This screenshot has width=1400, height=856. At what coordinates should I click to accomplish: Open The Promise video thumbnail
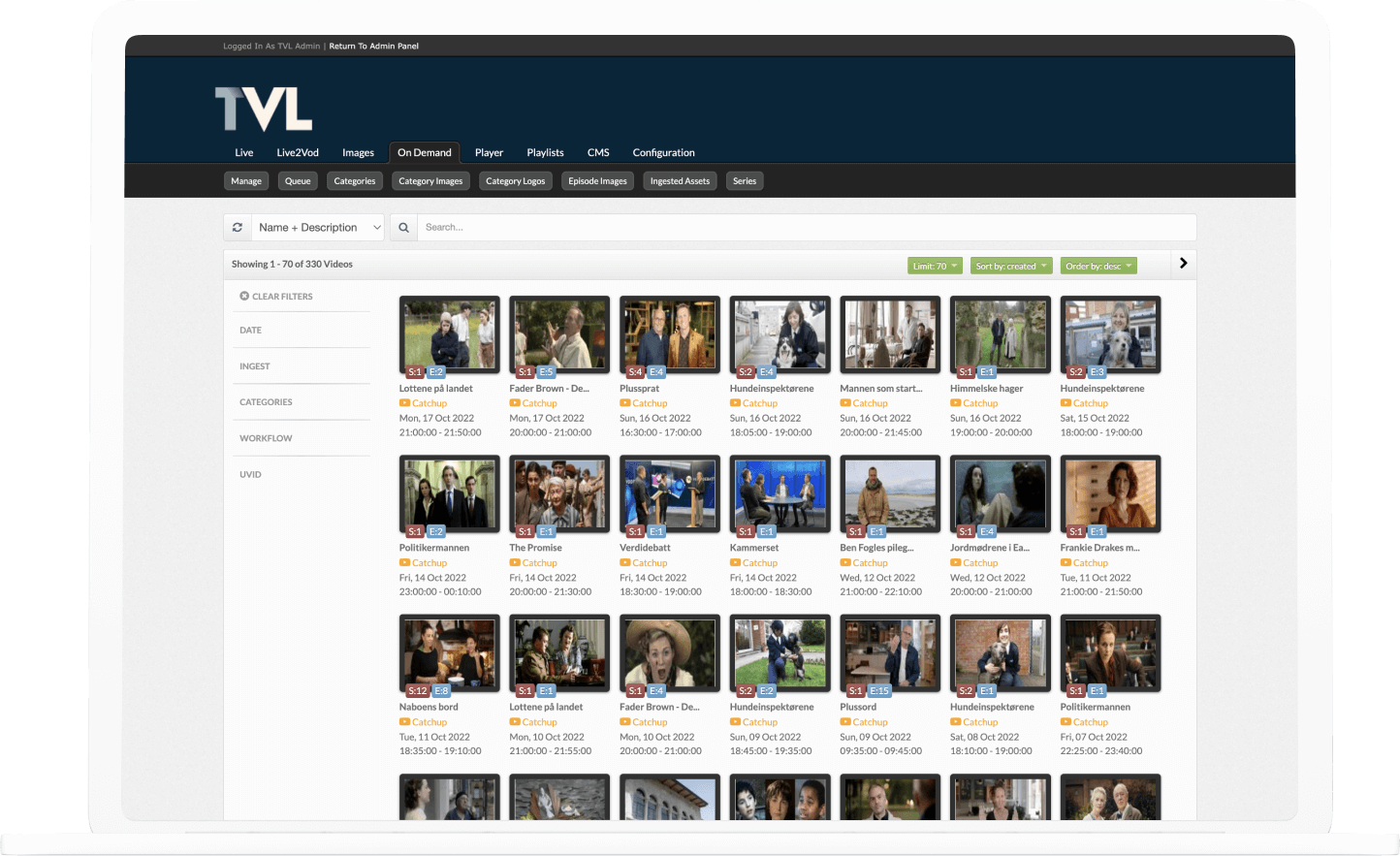pos(559,494)
